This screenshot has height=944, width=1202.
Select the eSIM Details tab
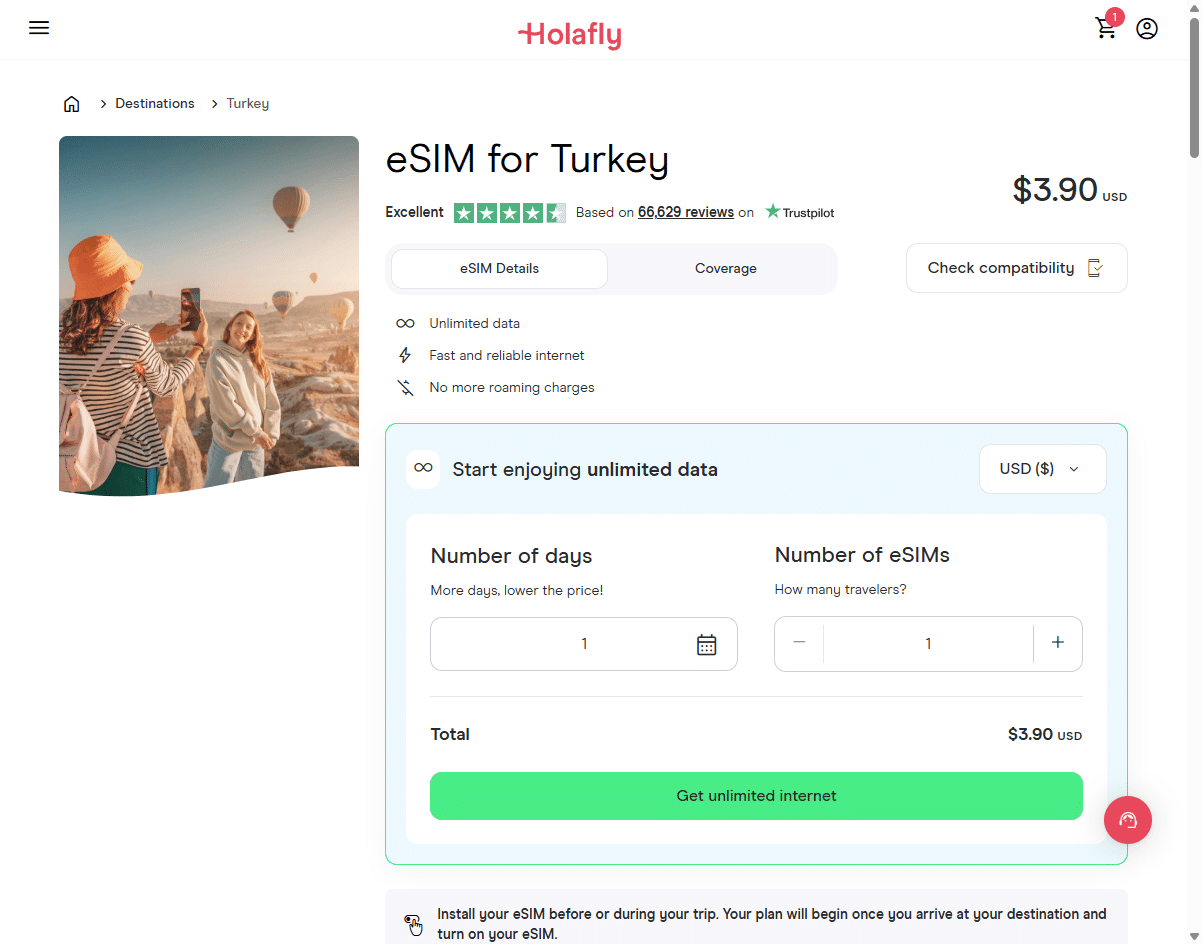pos(499,268)
